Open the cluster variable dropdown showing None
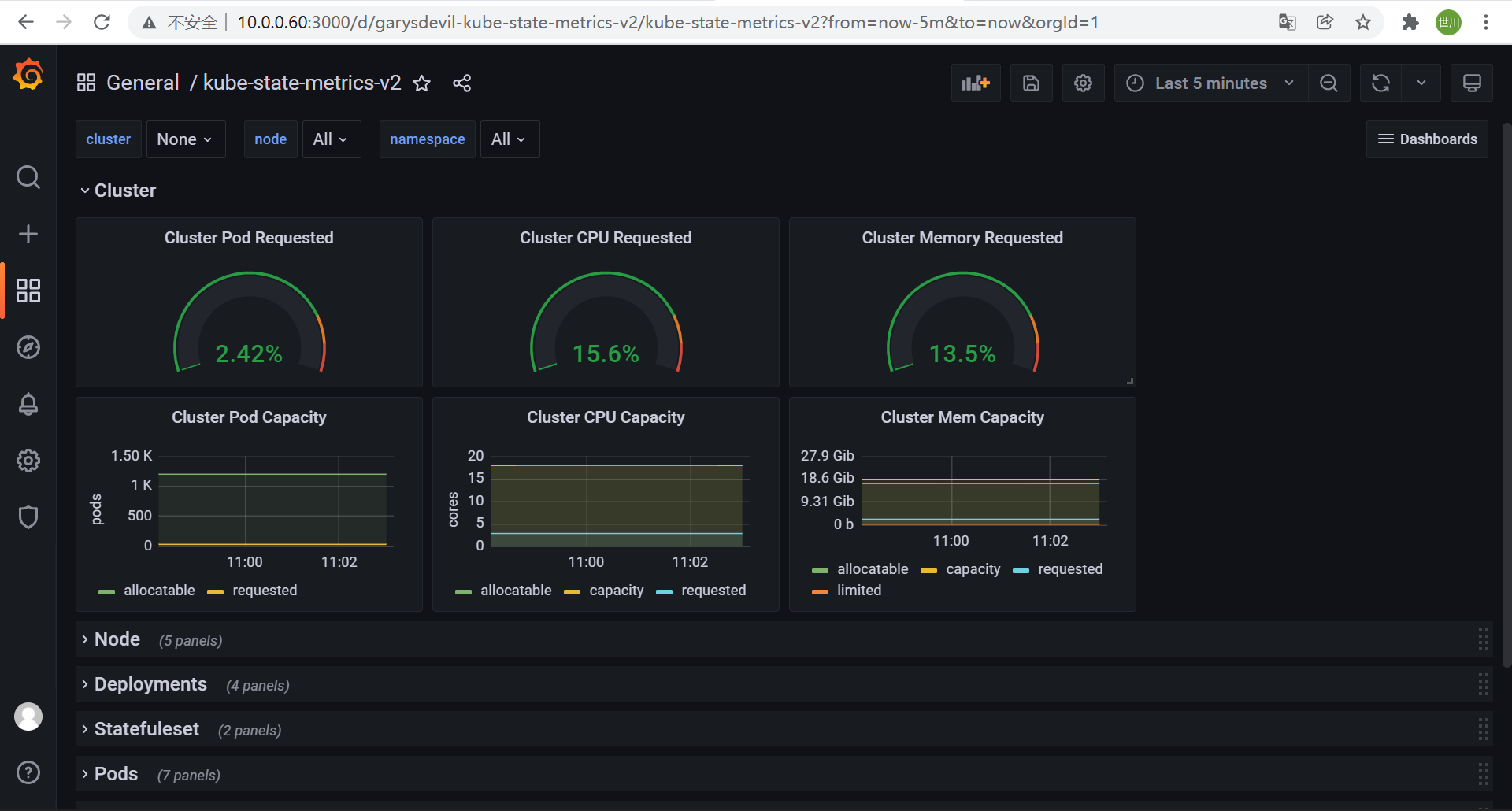 (186, 139)
